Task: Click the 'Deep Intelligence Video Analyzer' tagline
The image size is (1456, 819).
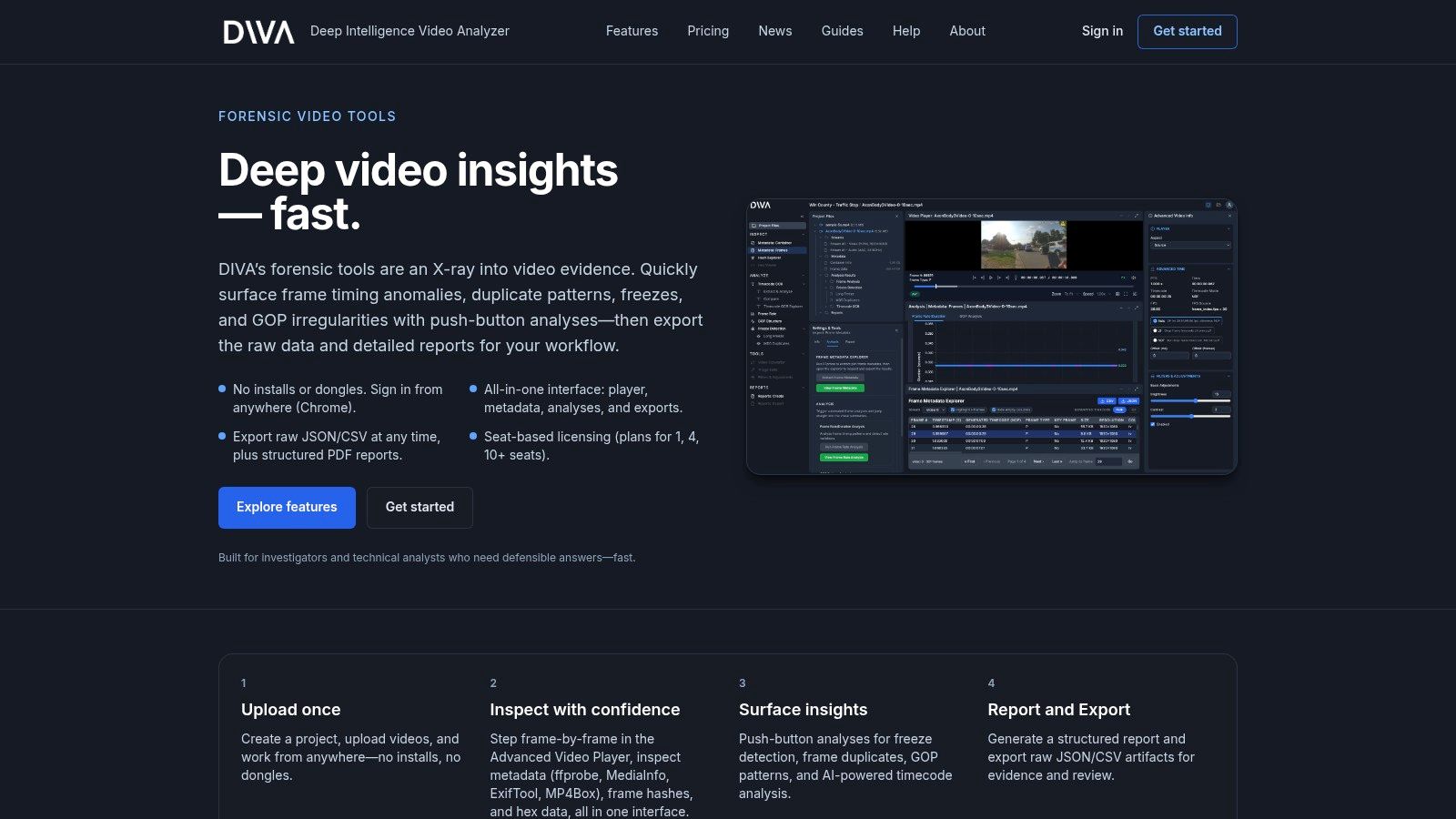Action: point(409,31)
